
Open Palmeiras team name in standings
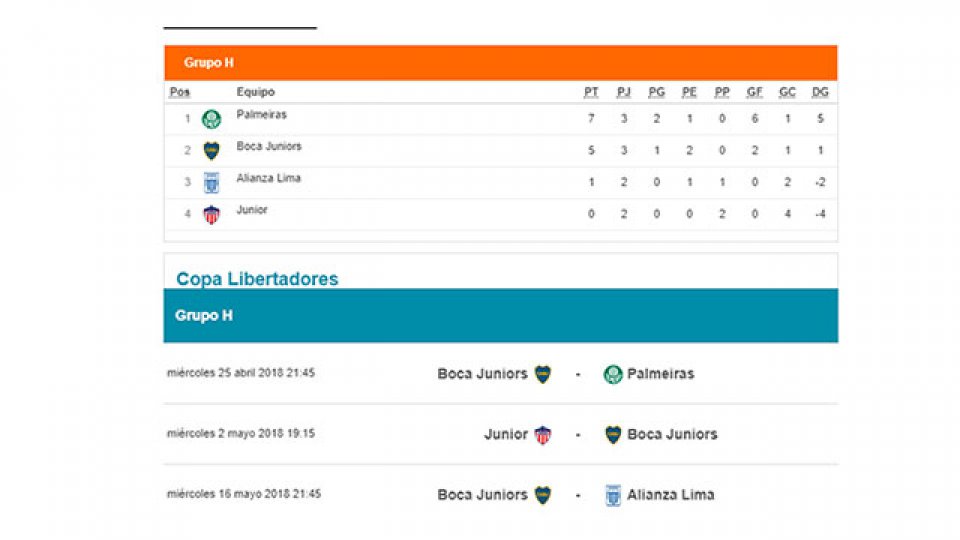[x=261, y=115]
